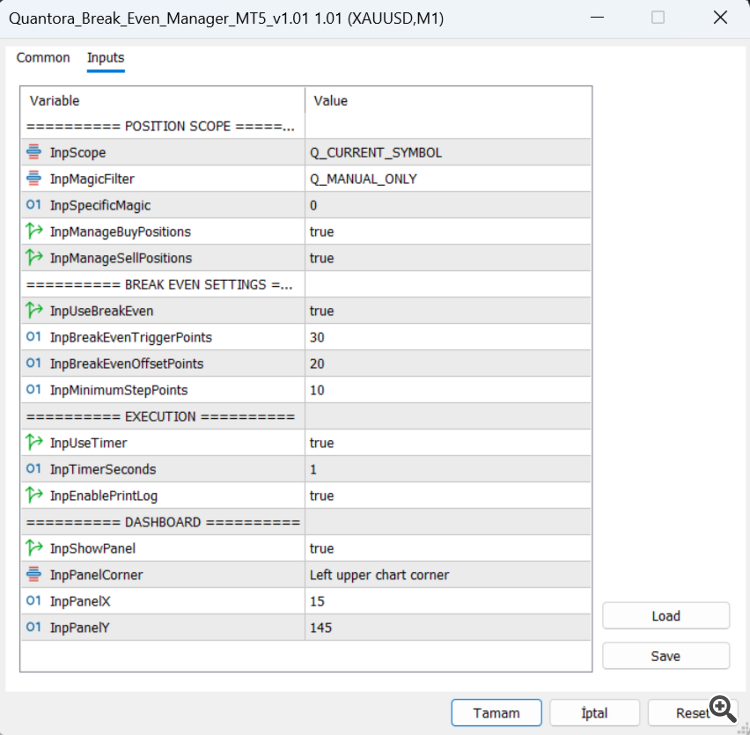Edit InpBreakEvenOffsetPoints value 20

pyautogui.click(x=448, y=363)
